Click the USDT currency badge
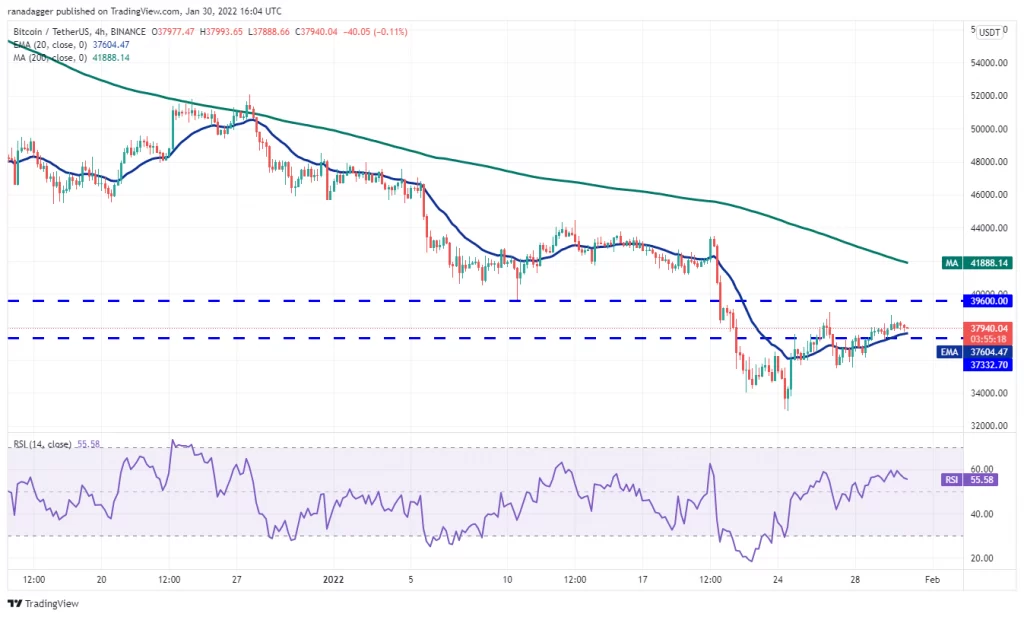Screen dimensions: 1024x617 pos(990,32)
